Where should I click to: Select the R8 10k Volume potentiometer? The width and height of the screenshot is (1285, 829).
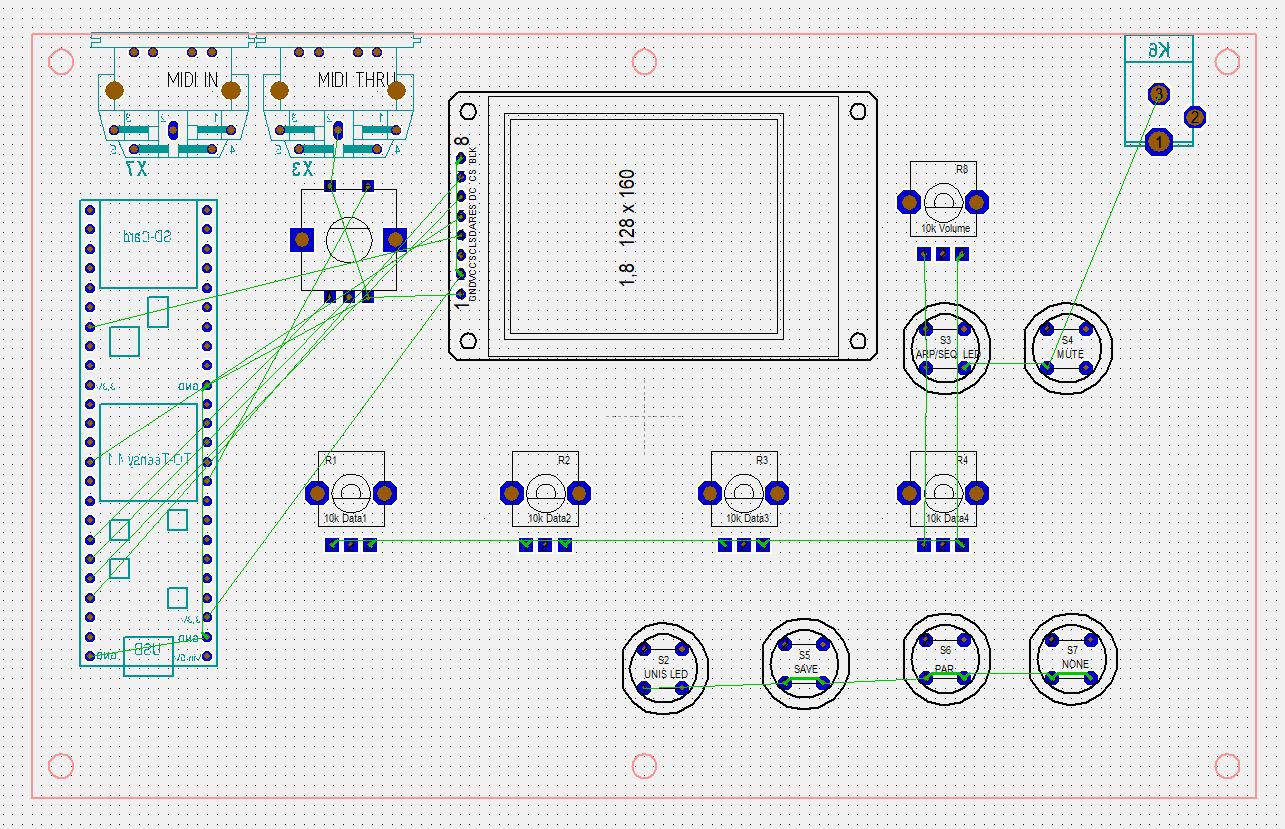(x=945, y=202)
